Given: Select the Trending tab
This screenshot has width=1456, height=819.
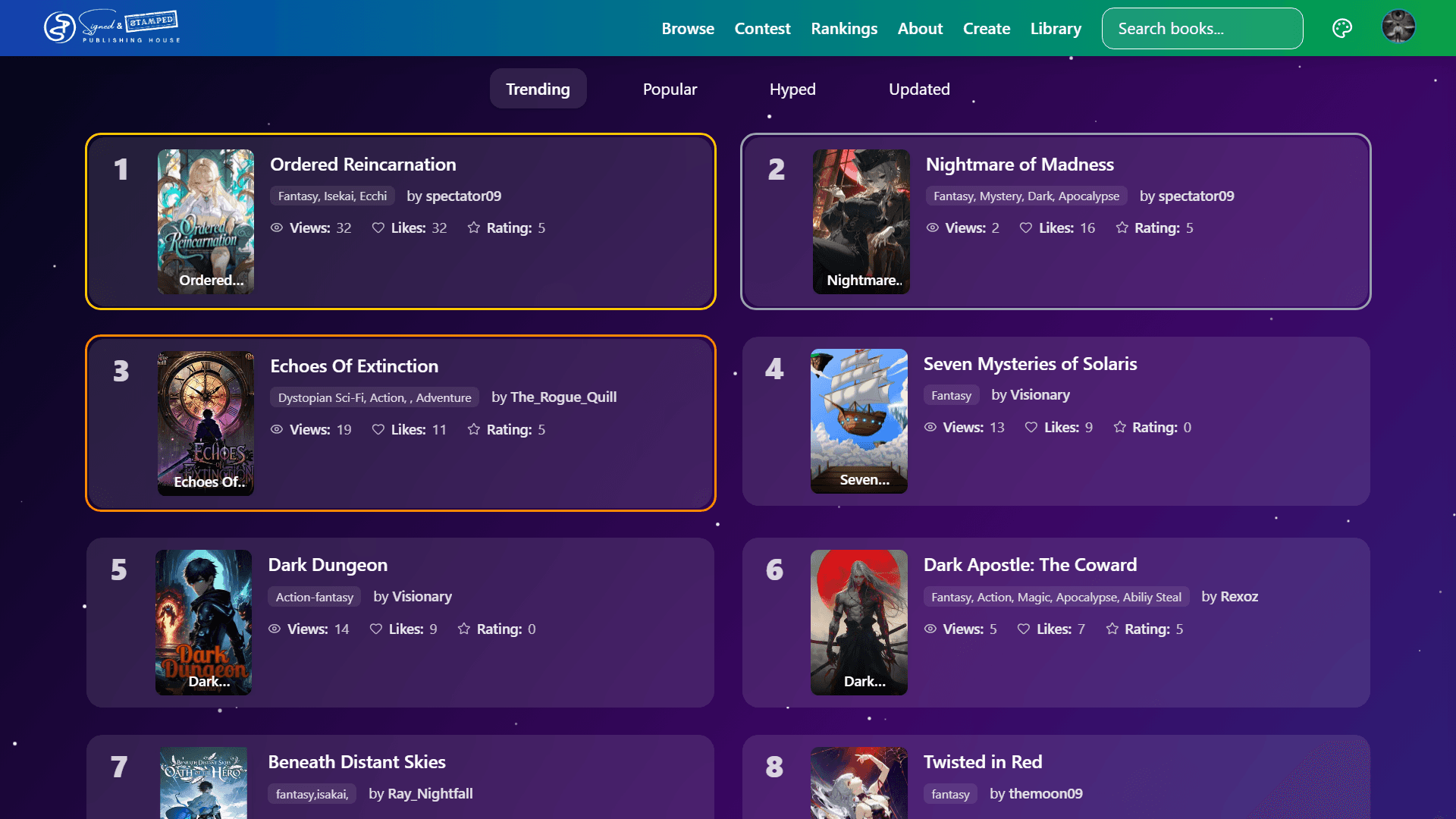Looking at the screenshot, I should 538,89.
